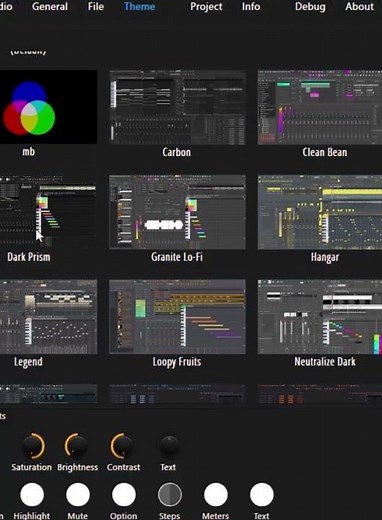Click the Granite Lo-Fi name label
Screen dimensions: 382x520
pyautogui.click(x=177, y=257)
